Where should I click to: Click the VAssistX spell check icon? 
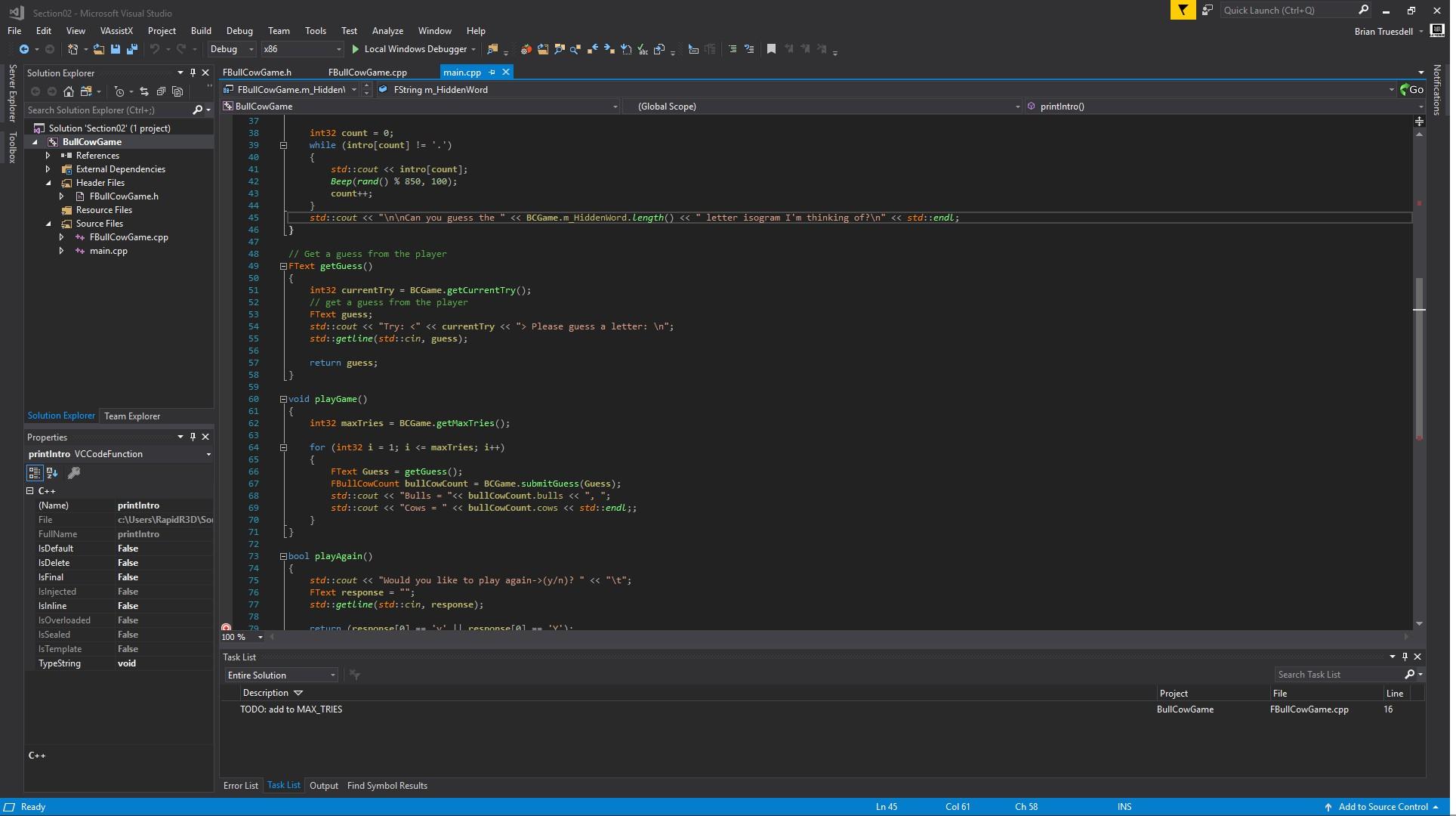(643, 49)
